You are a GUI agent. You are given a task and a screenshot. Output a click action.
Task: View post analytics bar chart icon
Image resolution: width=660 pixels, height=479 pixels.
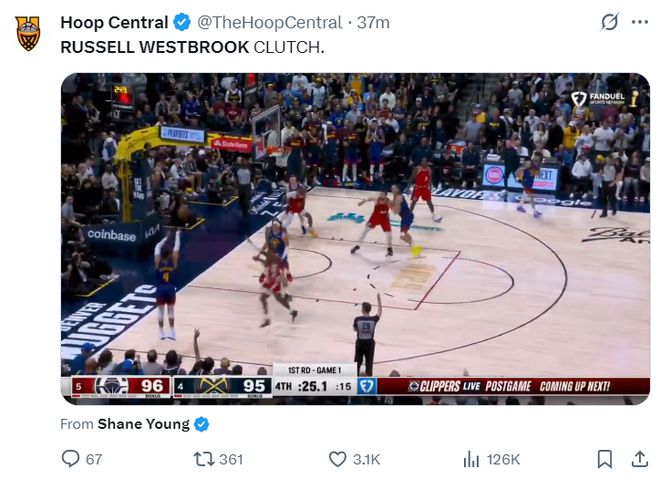(471, 459)
